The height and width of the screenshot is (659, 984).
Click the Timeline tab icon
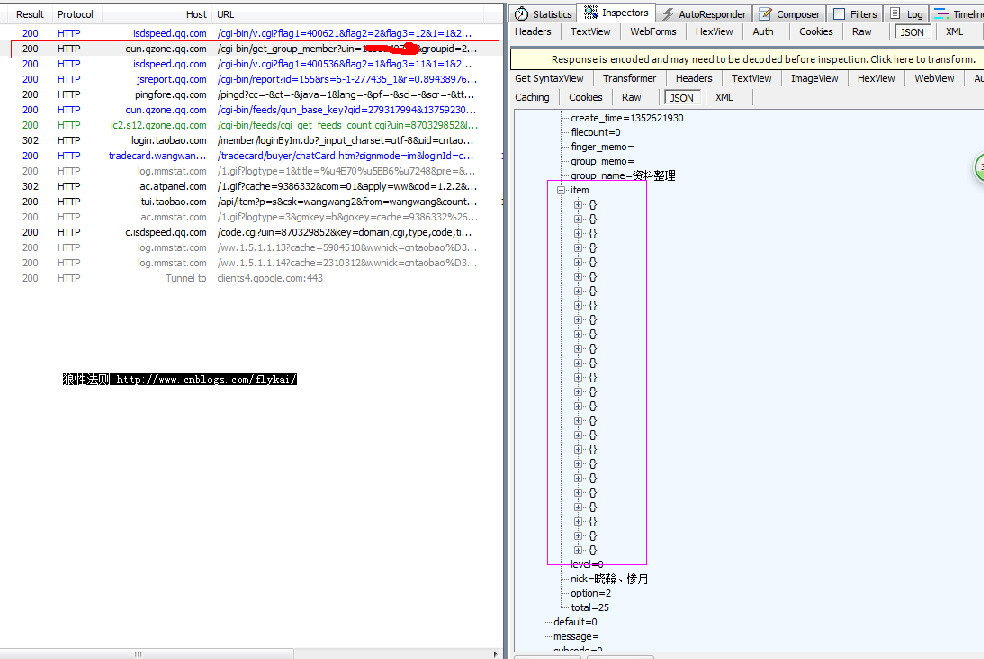point(941,14)
